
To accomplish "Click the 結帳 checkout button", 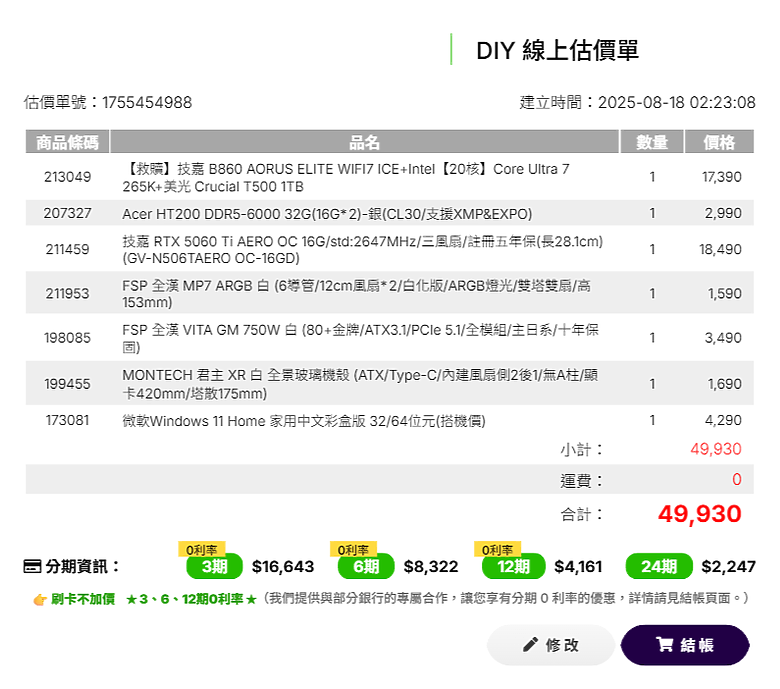I will (x=685, y=645).
